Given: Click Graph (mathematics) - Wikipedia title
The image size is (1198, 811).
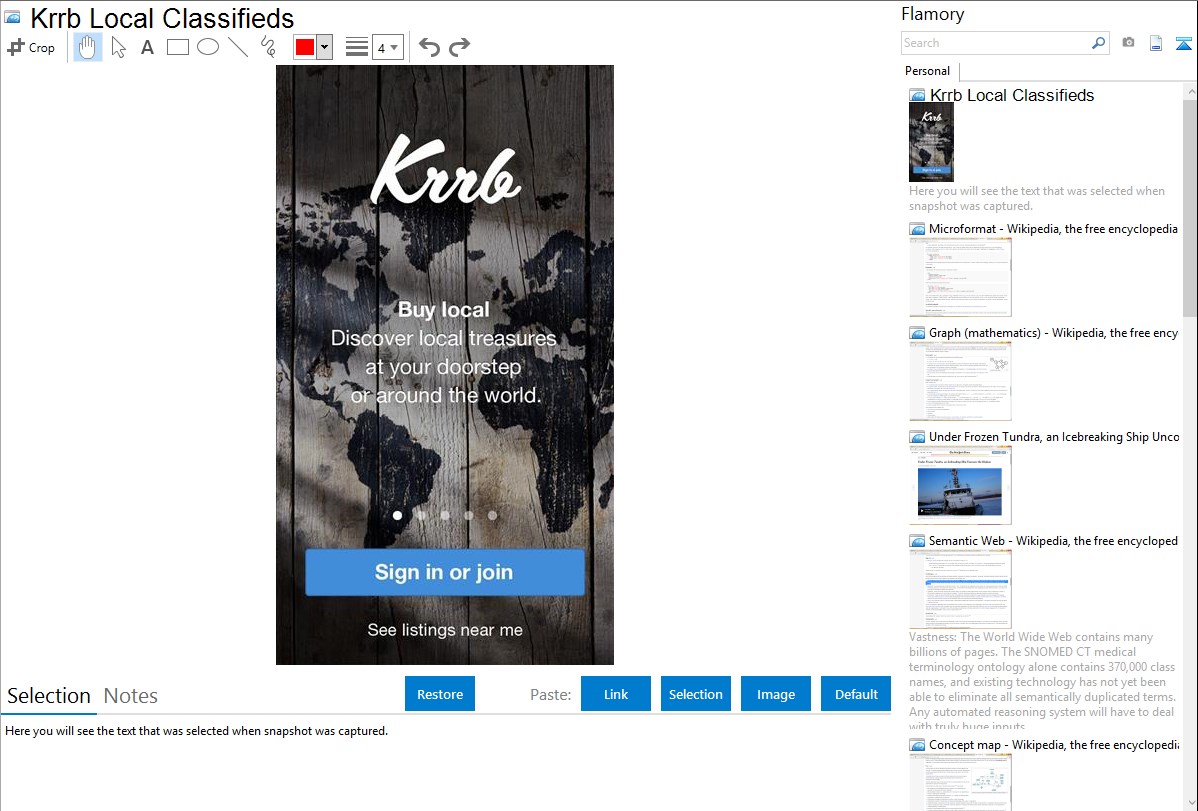Looking at the screenshot, I should (1053, 333).
